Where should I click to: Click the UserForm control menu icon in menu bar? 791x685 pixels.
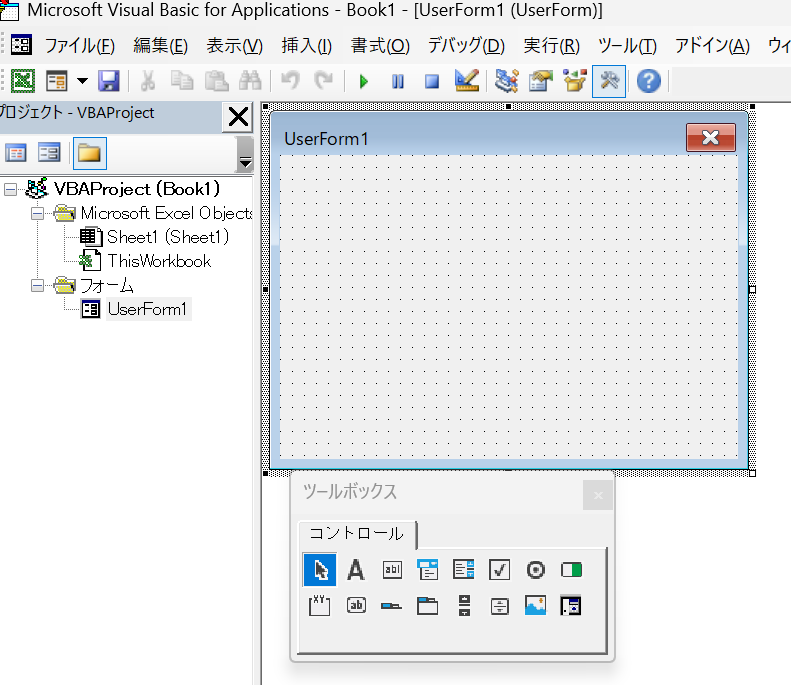tap(21, 45)
